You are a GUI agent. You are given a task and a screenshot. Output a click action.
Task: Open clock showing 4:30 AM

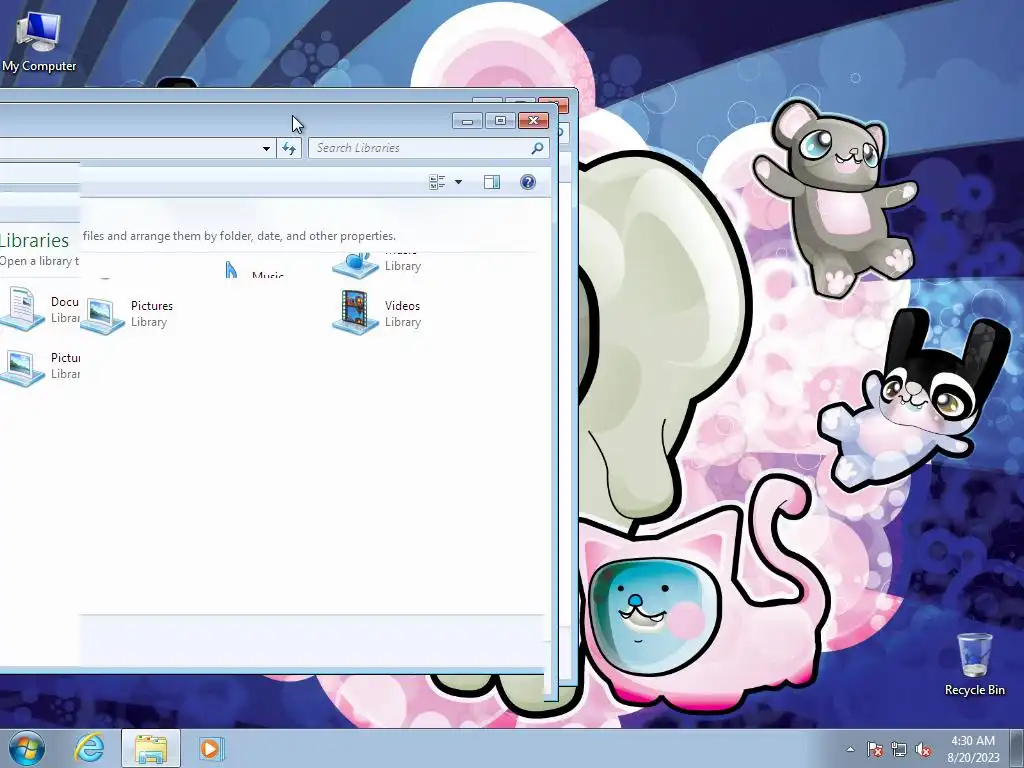tap(973, 749)
